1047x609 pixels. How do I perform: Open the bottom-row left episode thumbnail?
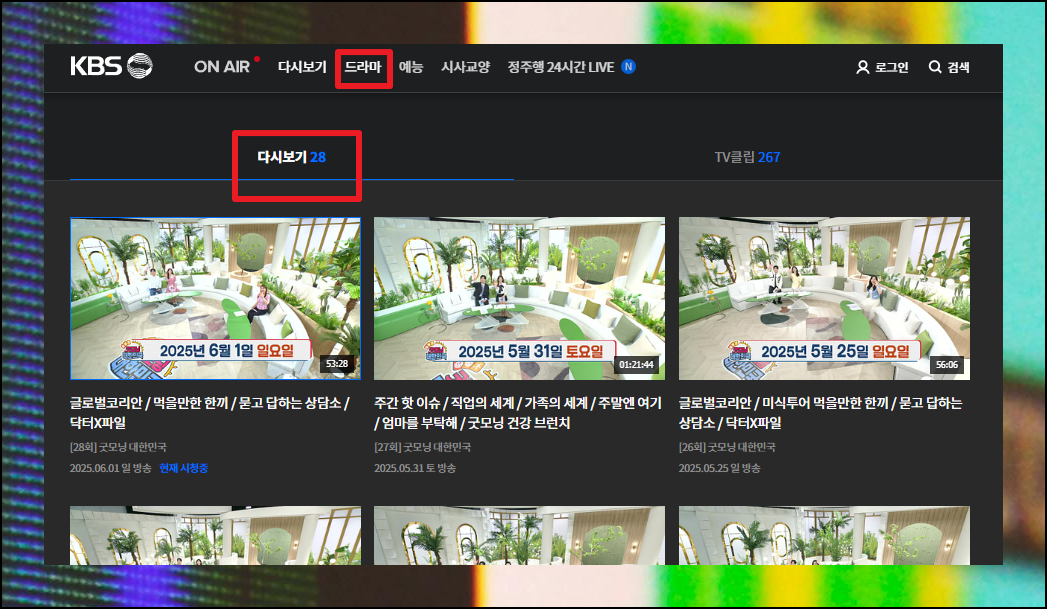[215, 536]
